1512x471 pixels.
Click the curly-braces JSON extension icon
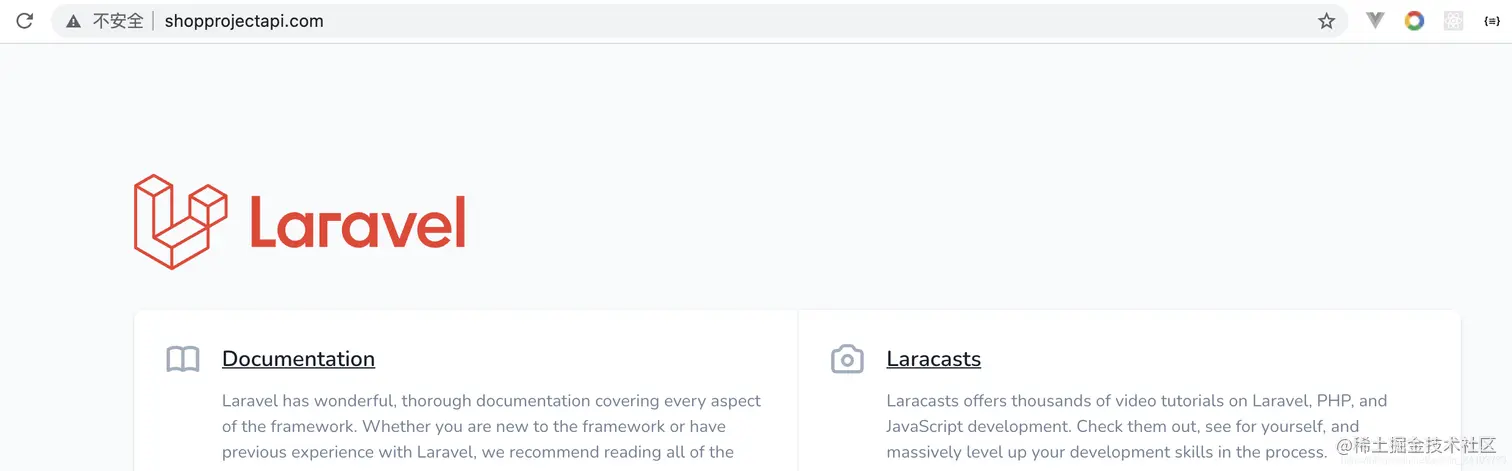coord(1492,21)
